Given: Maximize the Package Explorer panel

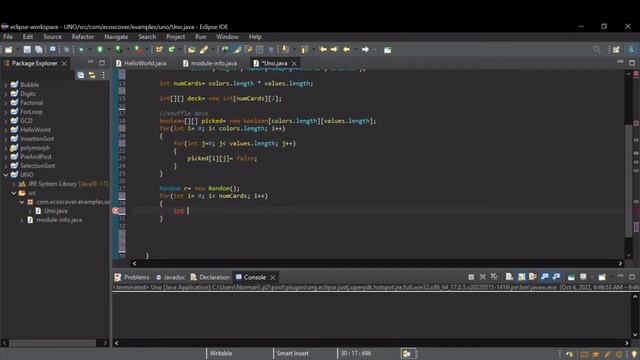Looking at the screenshot, I should point(102,63).
